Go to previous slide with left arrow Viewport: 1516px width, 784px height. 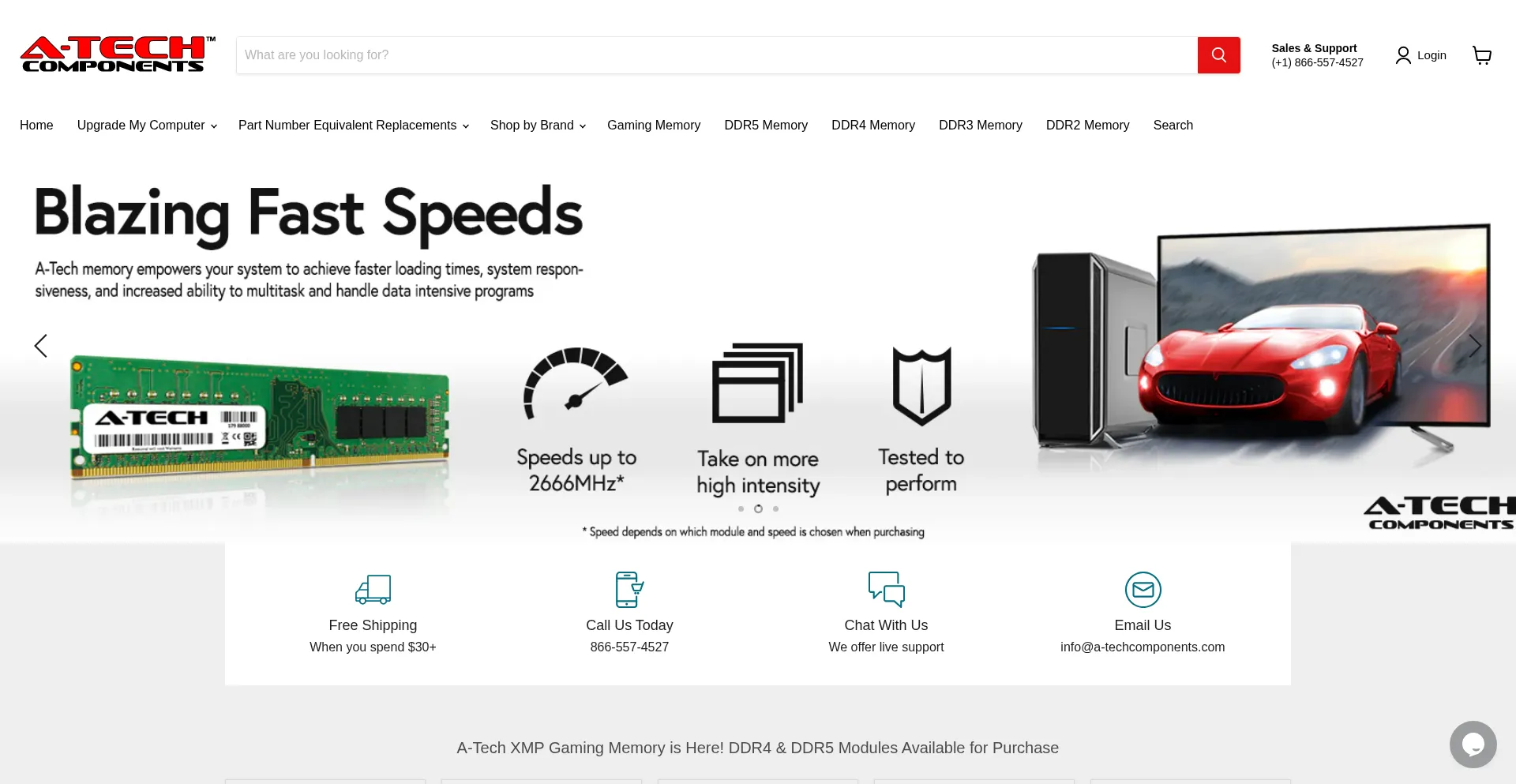41,345
